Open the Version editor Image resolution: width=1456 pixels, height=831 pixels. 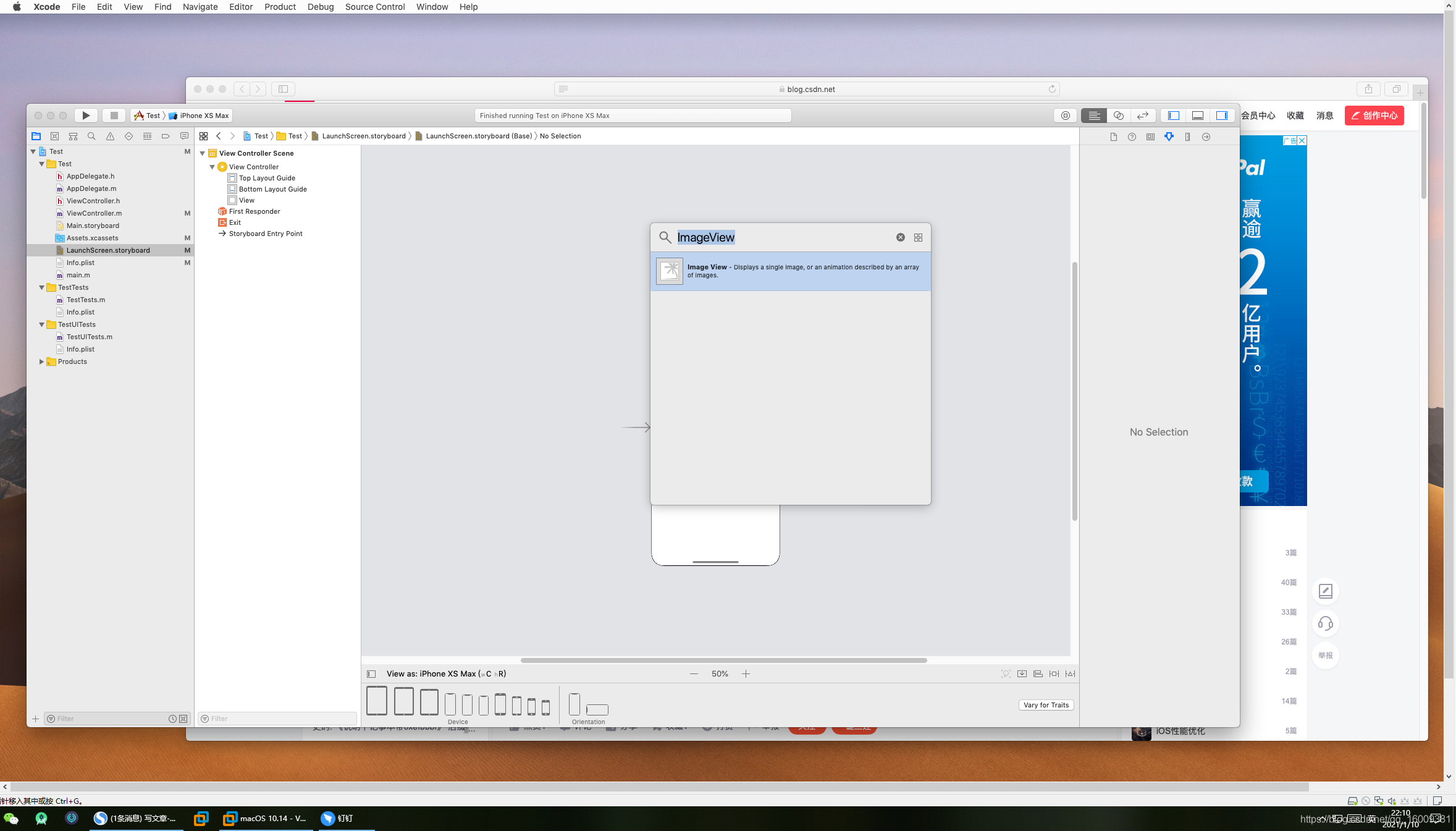[x=1142, y=116]
